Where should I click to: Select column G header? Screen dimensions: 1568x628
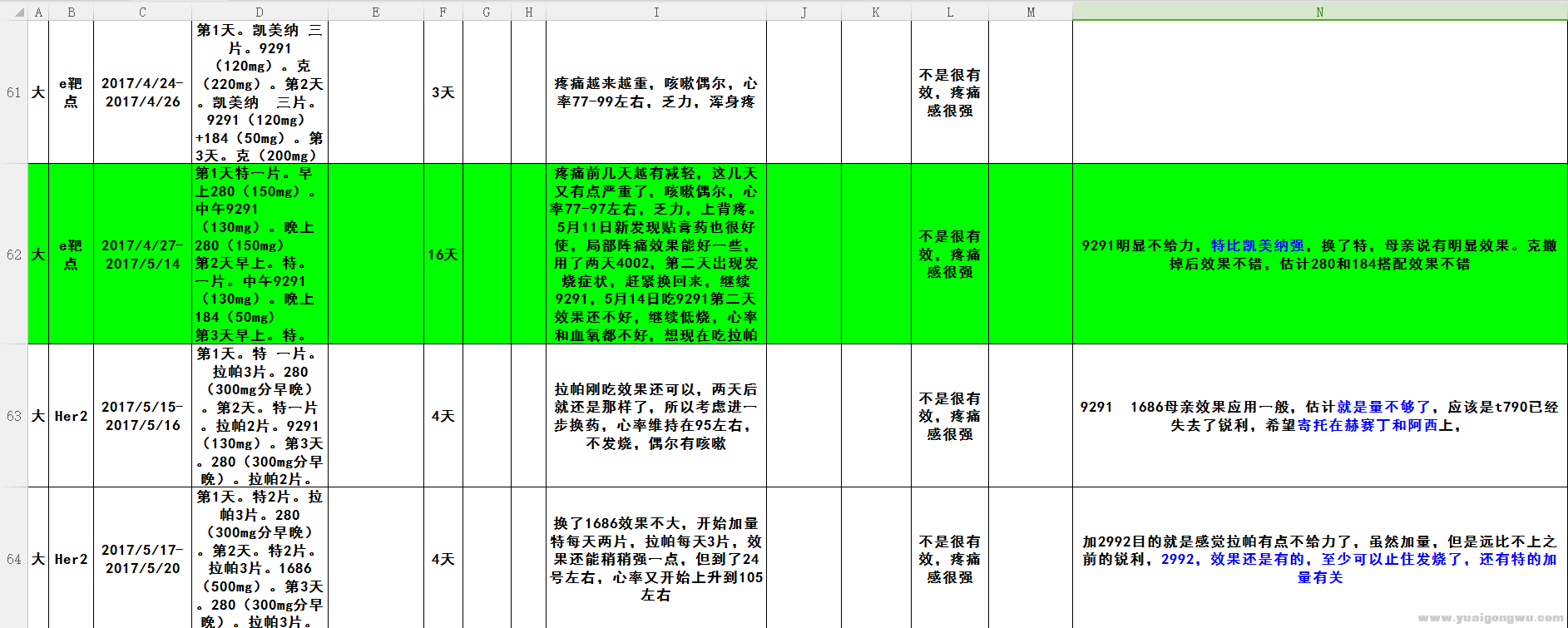point(487,12)
